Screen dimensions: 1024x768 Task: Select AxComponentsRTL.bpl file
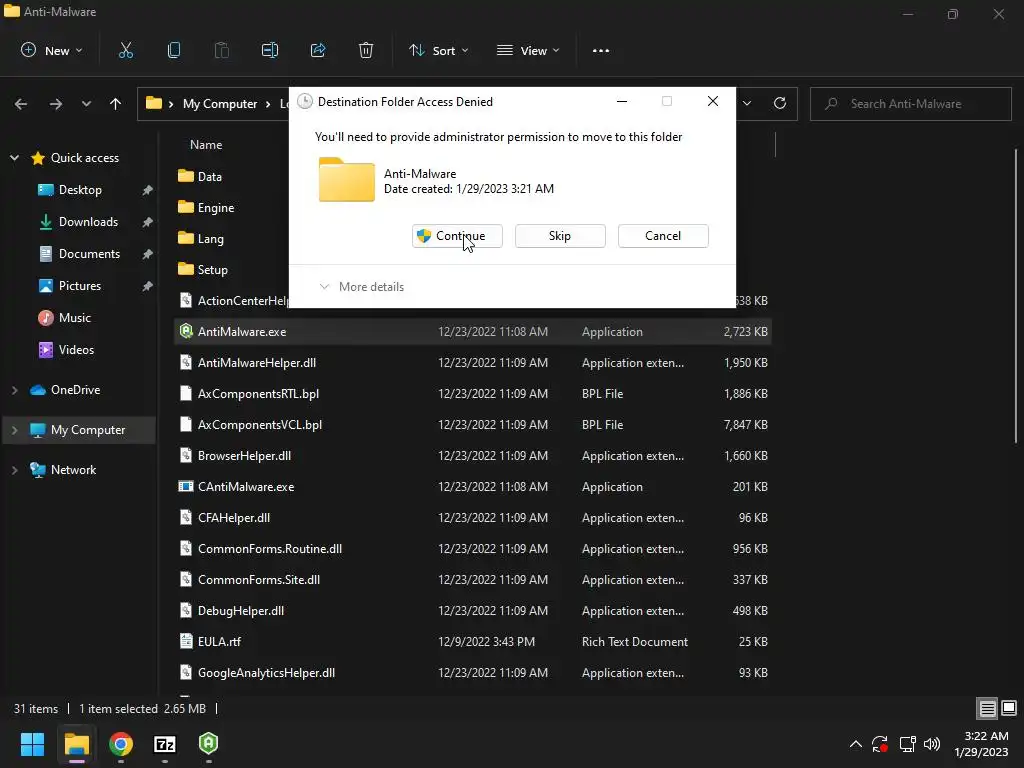(x=473, y=394)
